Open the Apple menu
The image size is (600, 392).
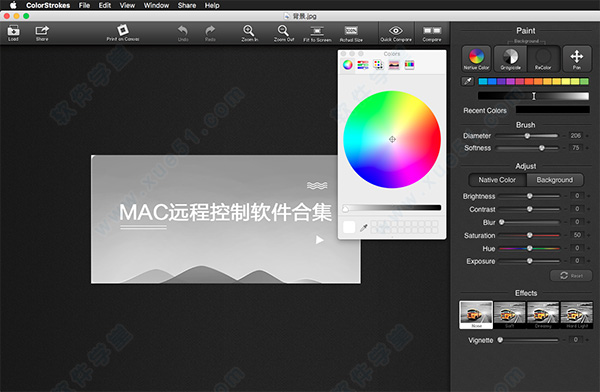click(x=13, y=5)
